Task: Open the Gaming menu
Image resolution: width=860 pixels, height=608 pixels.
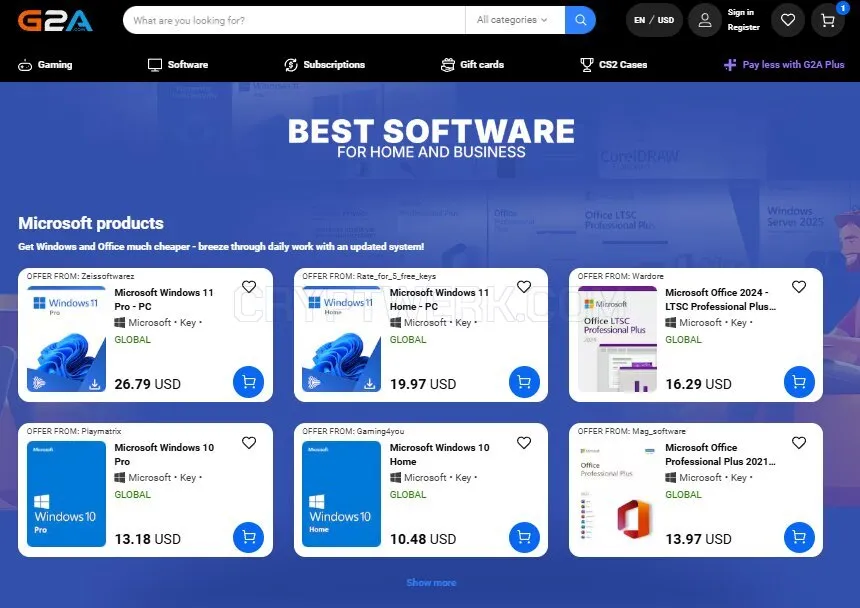Action: click(45, 65)
